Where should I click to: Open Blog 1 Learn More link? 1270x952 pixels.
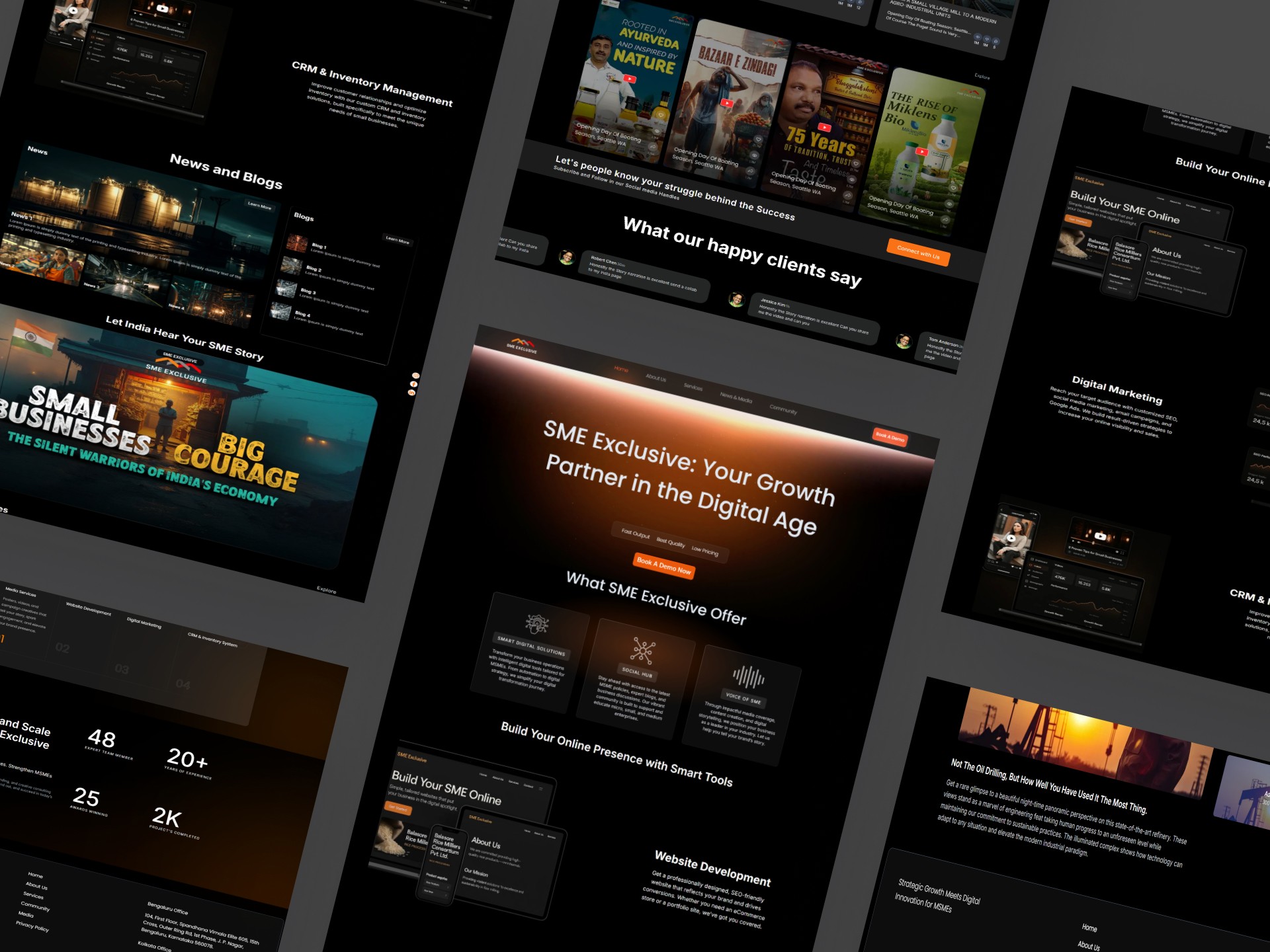(x=397, y=240)
